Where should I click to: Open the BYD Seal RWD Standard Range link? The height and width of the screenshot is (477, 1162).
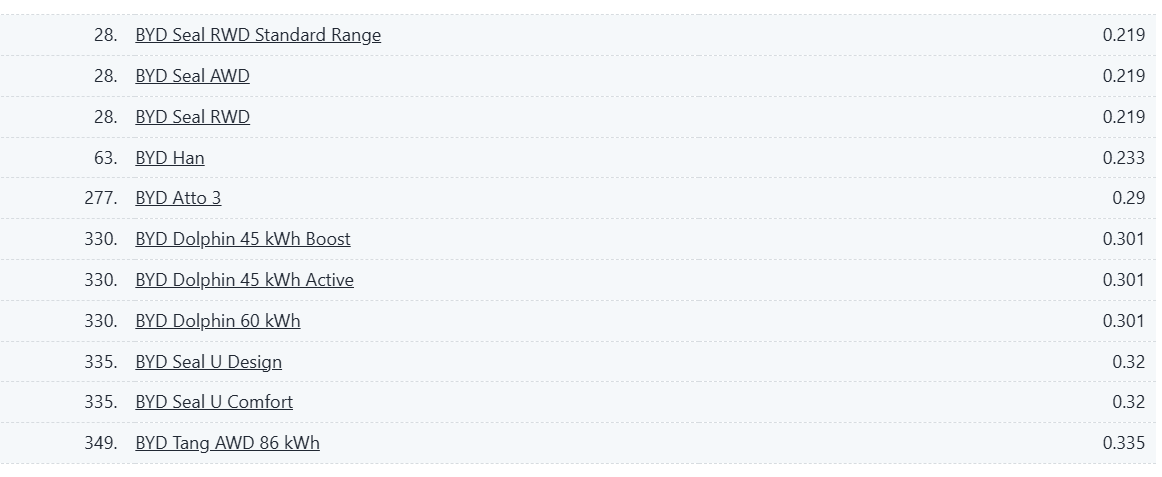(258, 35)
